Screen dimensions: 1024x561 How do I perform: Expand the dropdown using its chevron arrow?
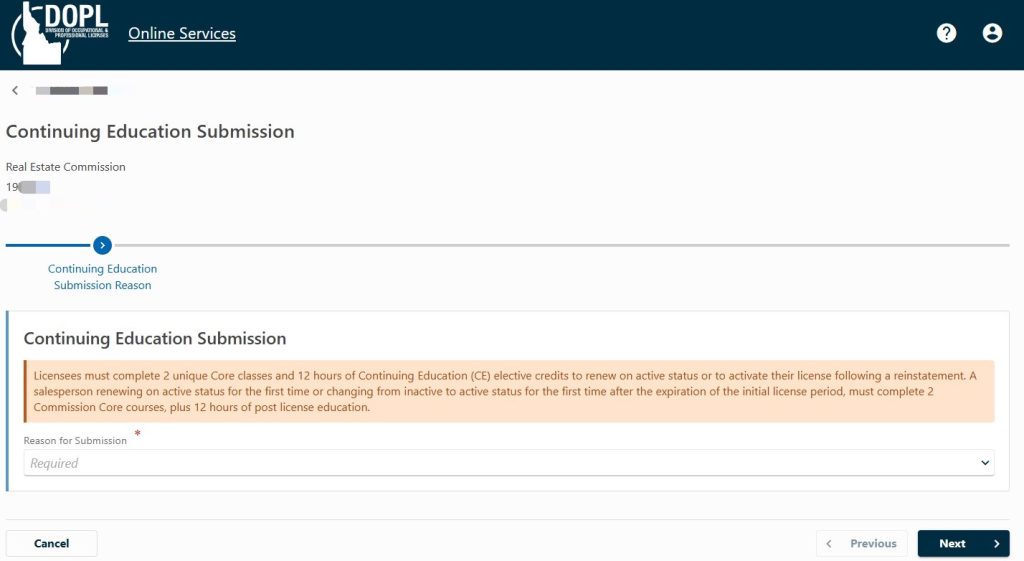coord(985,463)
